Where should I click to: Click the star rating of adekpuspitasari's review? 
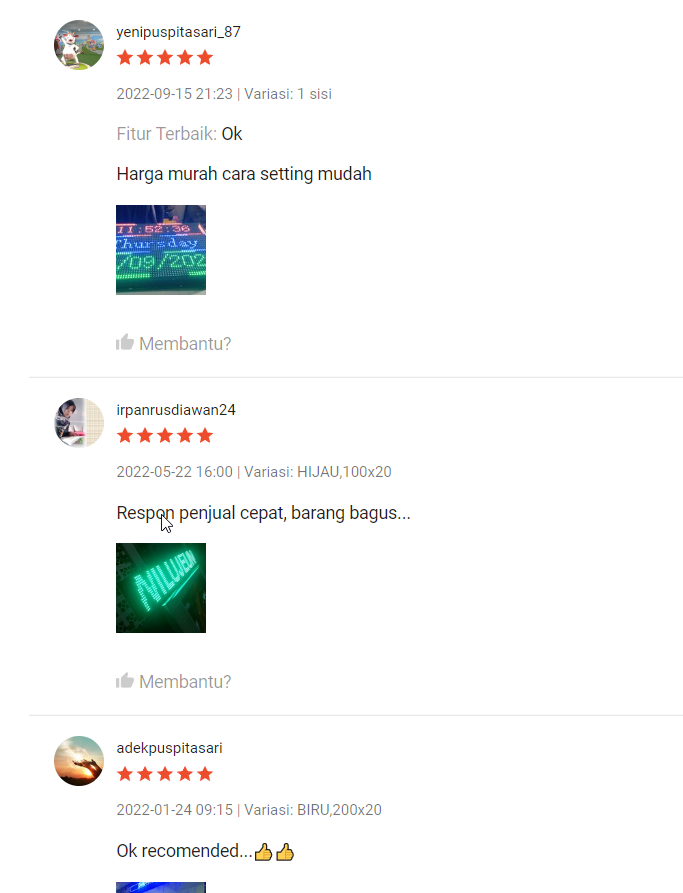pos(165,774)
